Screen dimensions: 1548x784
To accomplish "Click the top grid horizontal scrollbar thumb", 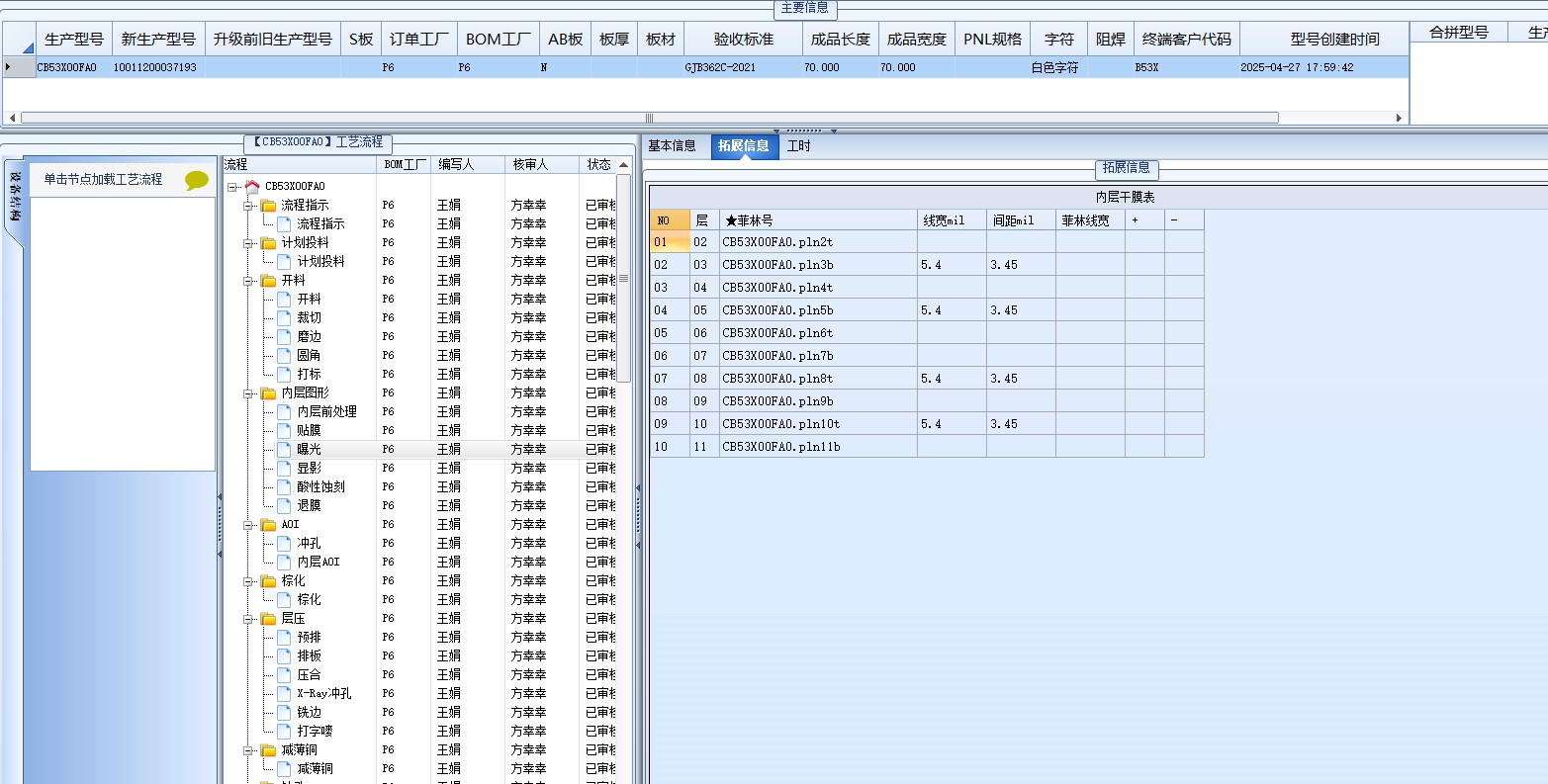I will [x=649, y=118].
